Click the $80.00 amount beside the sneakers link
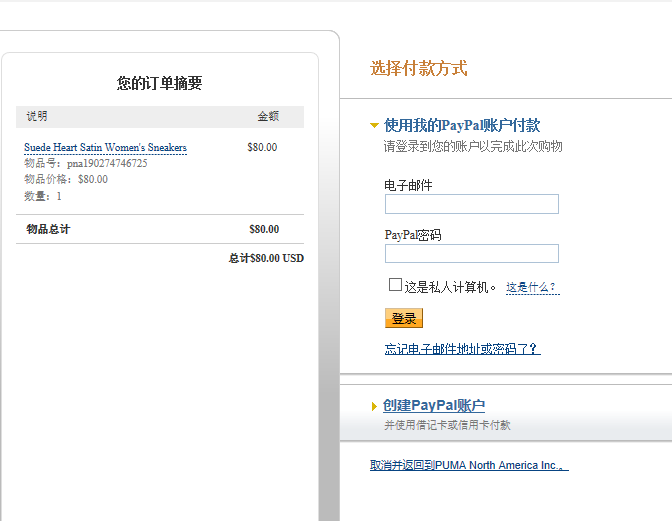Viewport: 672px width, 521px height. coord(262,147)
